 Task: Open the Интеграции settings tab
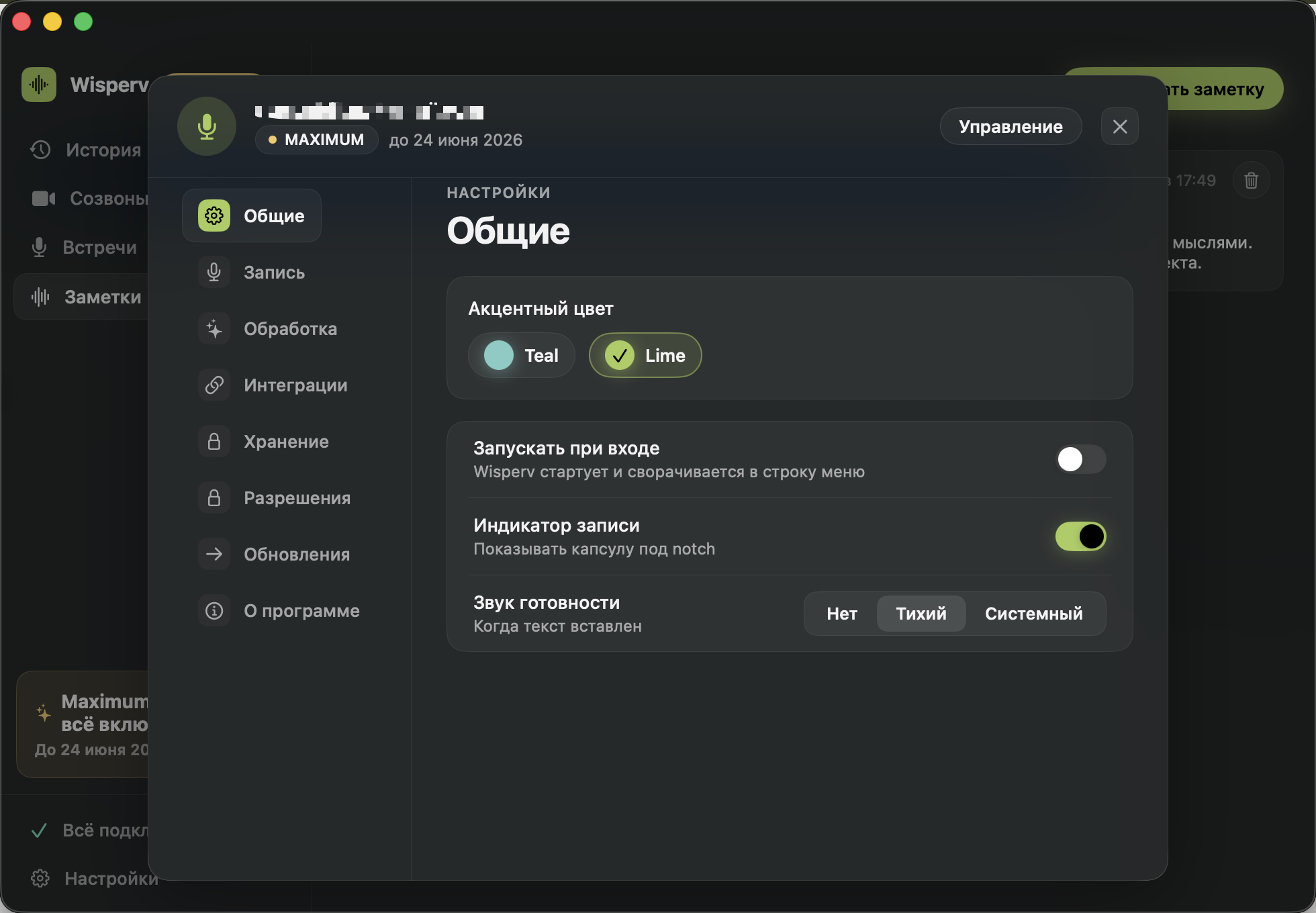273,385
